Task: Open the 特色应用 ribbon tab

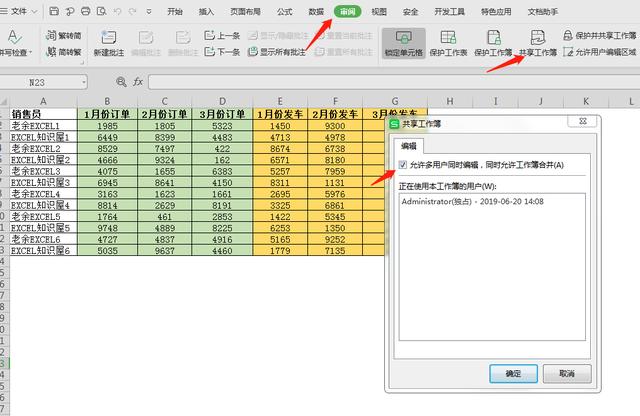Action: tap(496, 11)
